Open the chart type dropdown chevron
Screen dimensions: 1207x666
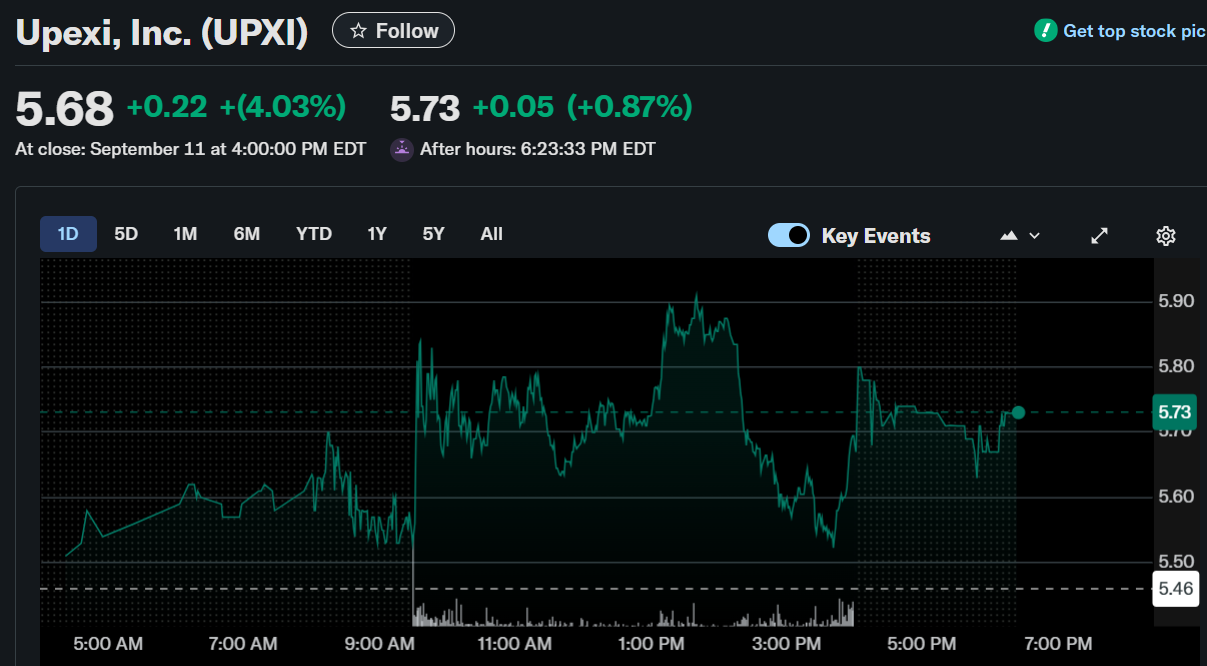point(1034,236)
